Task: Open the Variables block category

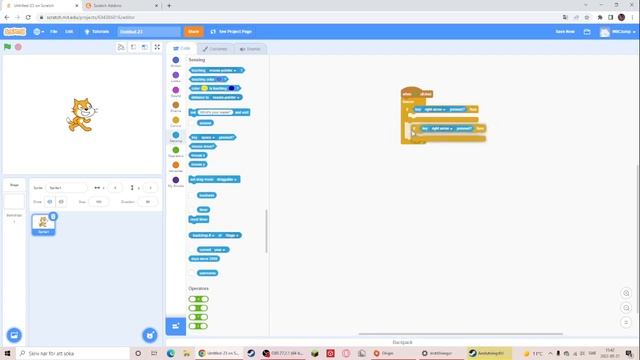Action: pos(176,167)
